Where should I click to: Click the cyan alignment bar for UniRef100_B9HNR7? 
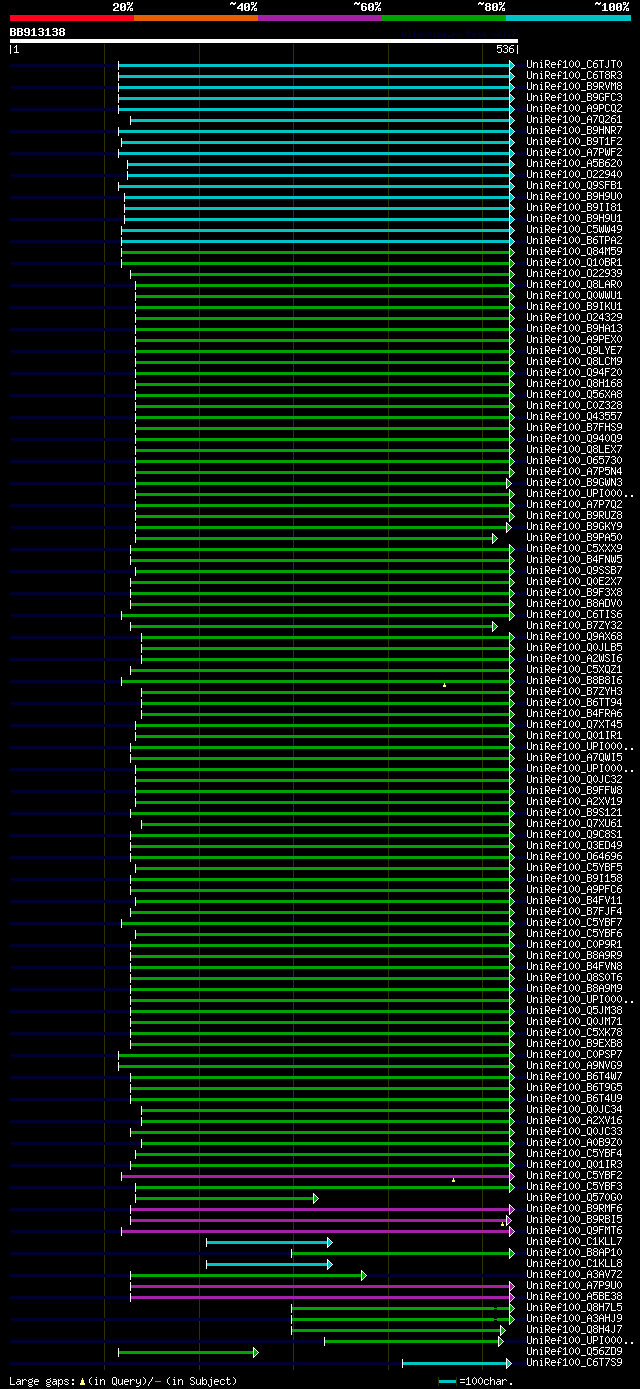click(x=316, y=131)
